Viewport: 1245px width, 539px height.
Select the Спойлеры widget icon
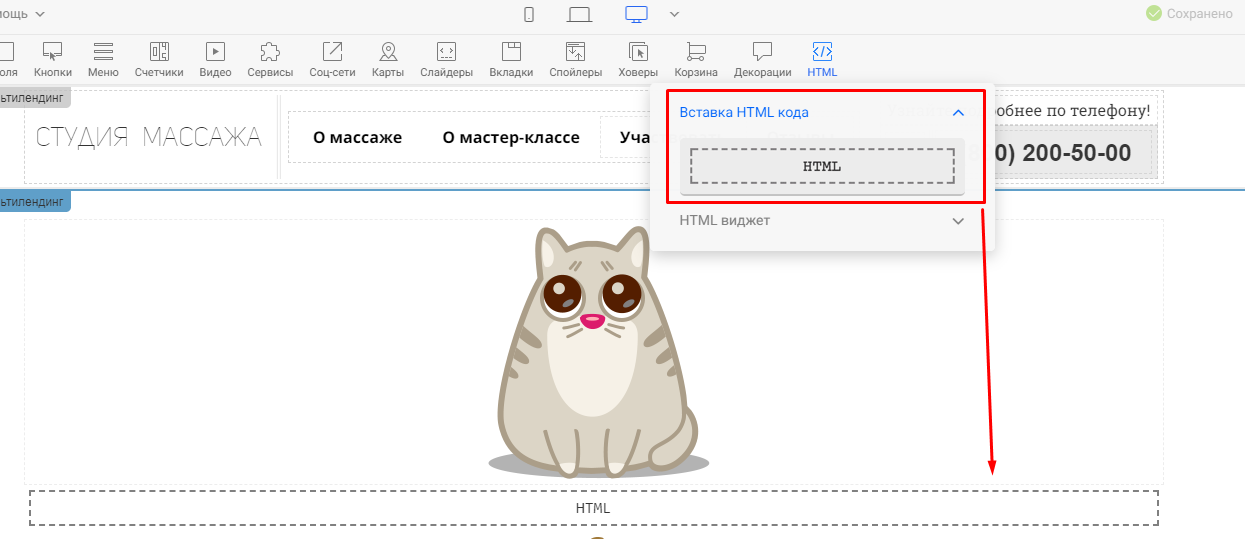pyautogui.click(x=575, y=52)
